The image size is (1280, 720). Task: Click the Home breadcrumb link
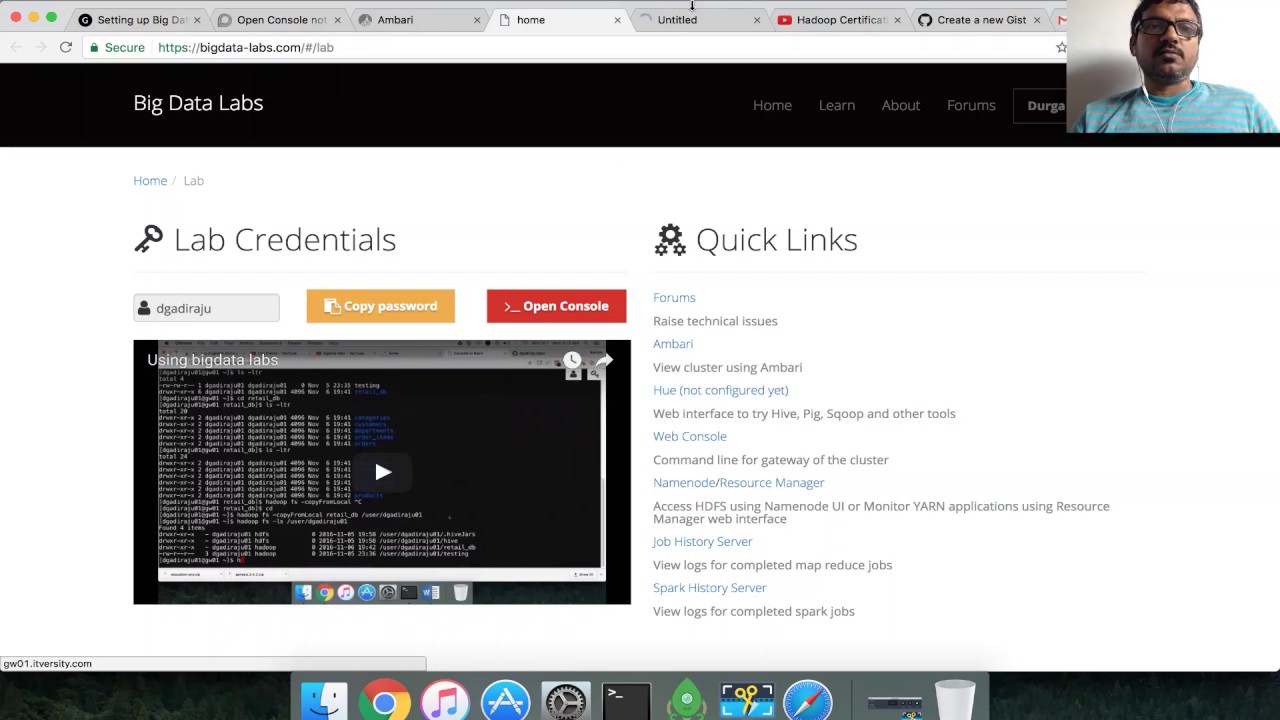(x=150, y=181)
